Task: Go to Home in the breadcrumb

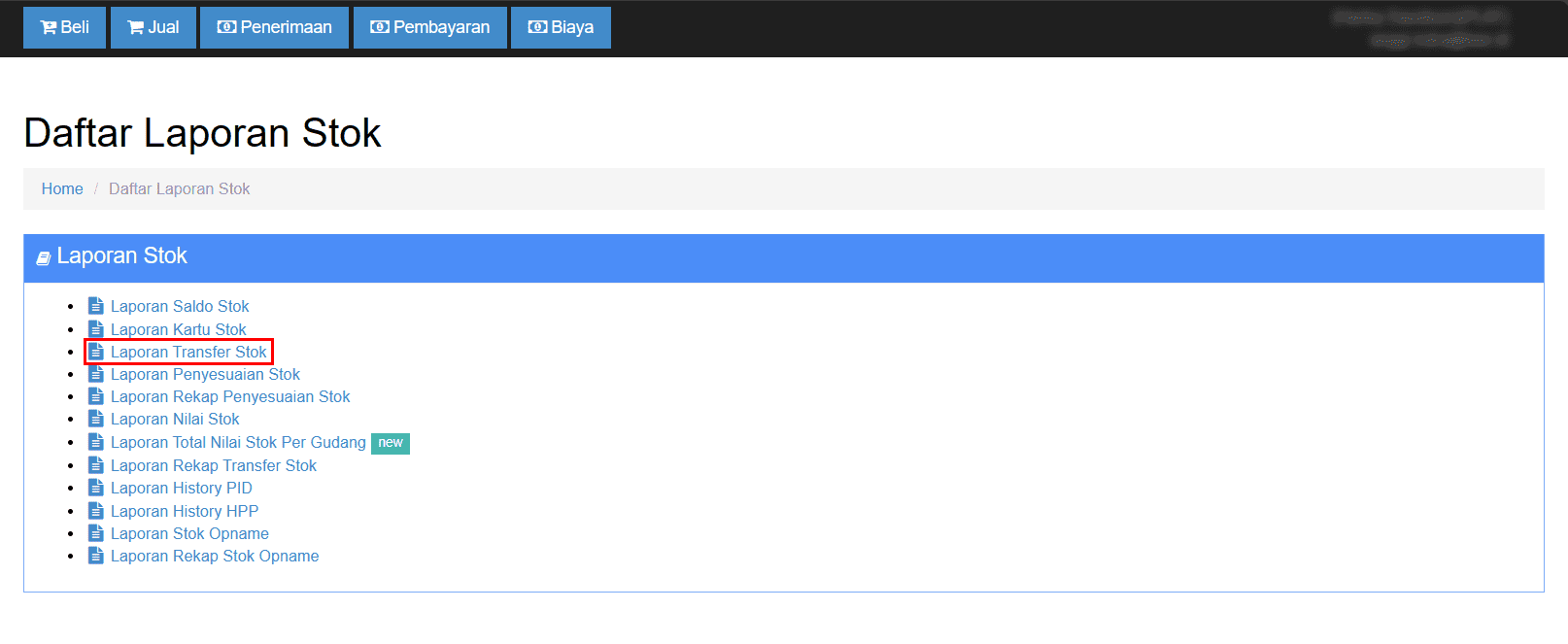Action: pyautogui.click(x=62, y=188)
